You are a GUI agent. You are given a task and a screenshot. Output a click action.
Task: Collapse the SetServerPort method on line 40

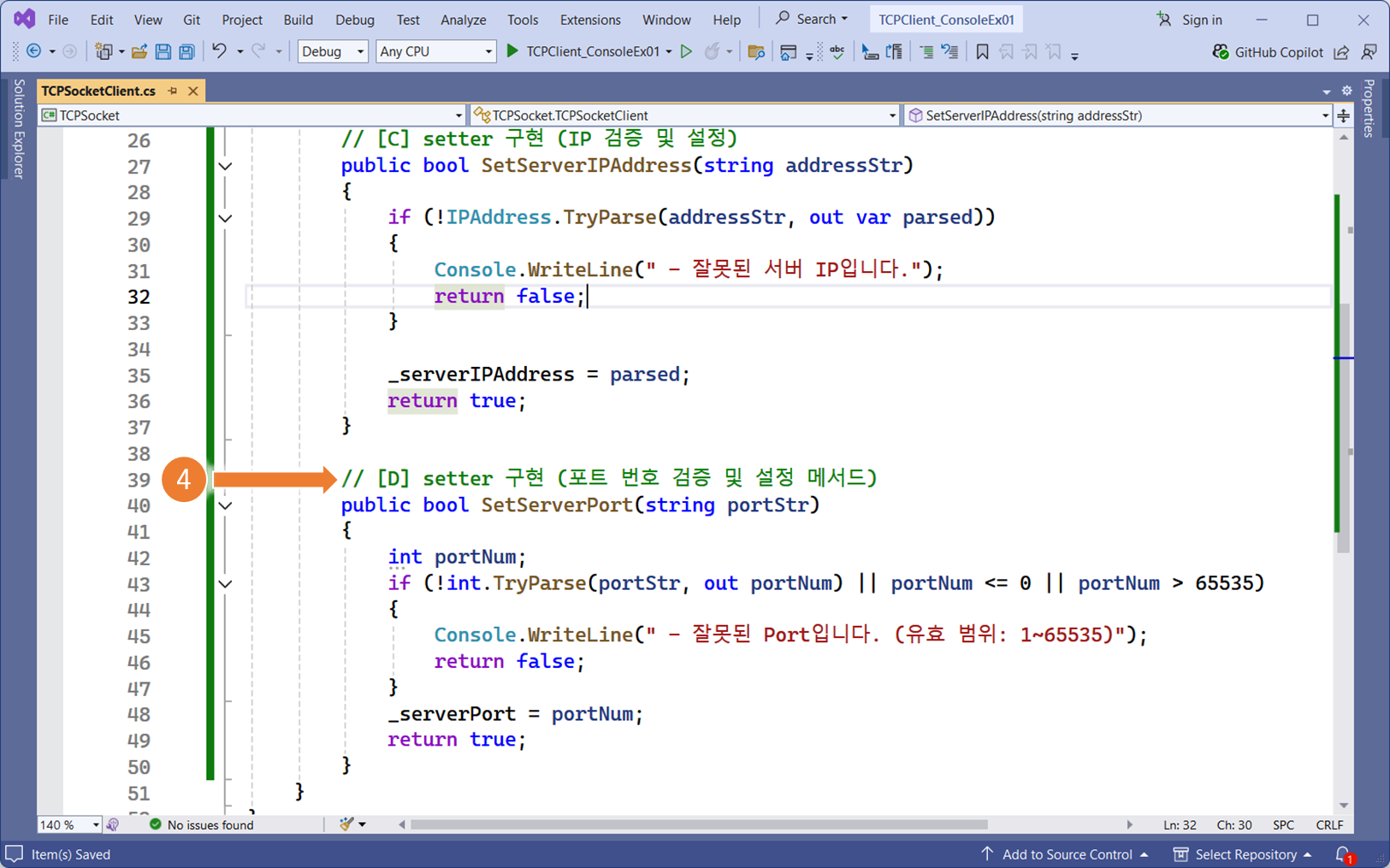click(225, 505)
